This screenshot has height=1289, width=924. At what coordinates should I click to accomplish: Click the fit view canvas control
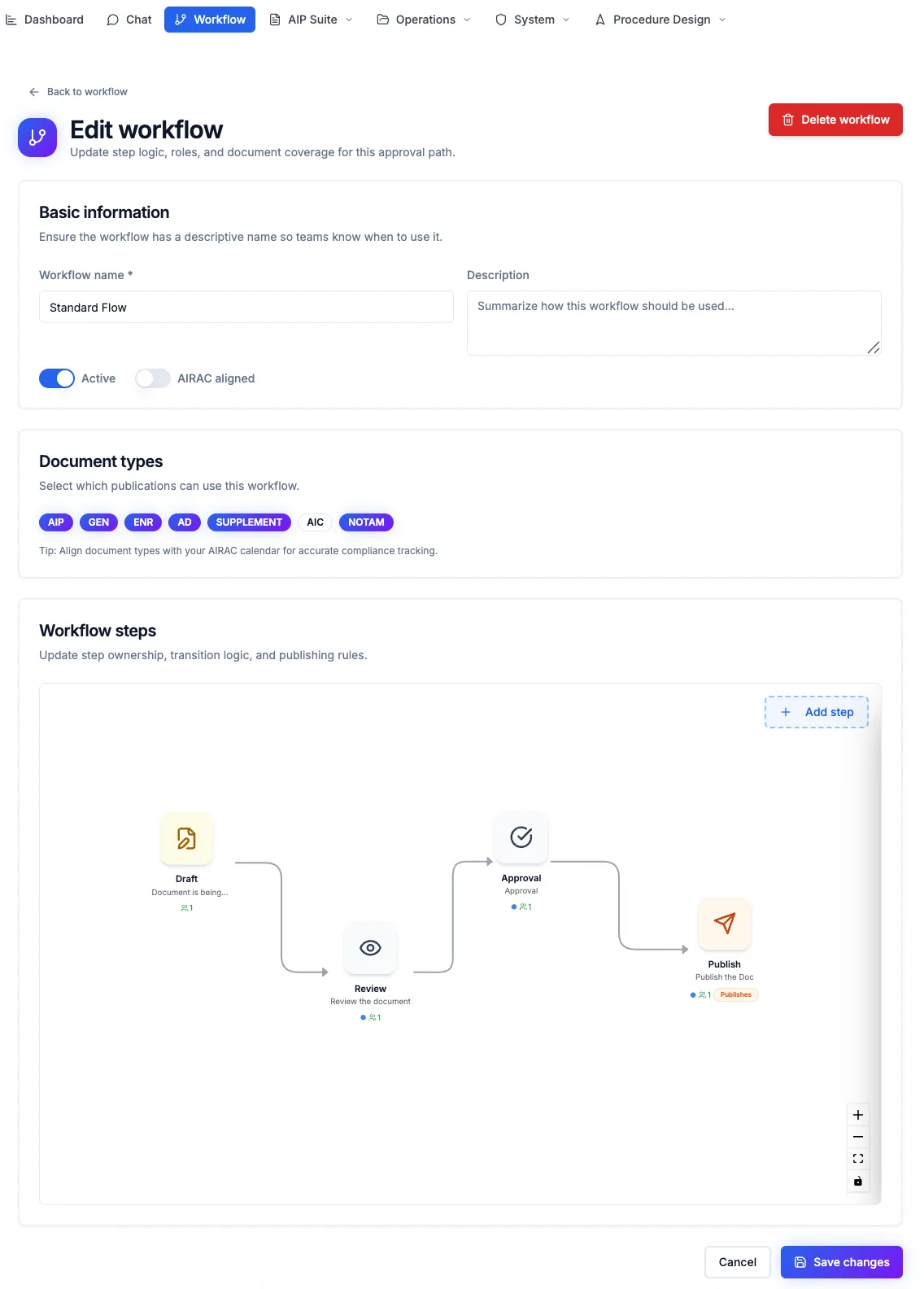pyautogui.click(x=858, y=1159)
